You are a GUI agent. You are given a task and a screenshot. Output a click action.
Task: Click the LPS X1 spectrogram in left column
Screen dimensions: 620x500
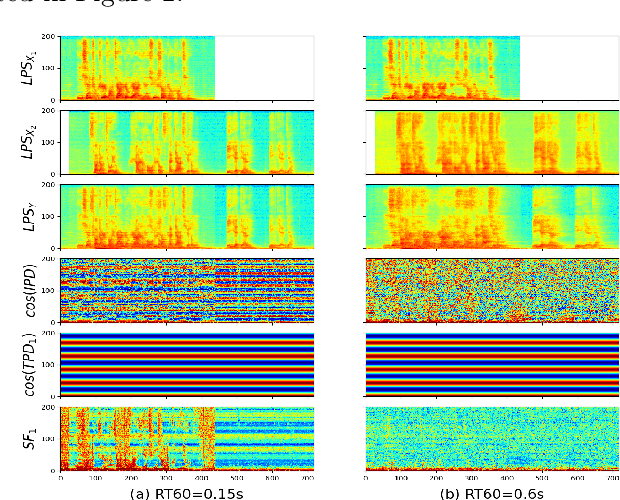[138, 68]
